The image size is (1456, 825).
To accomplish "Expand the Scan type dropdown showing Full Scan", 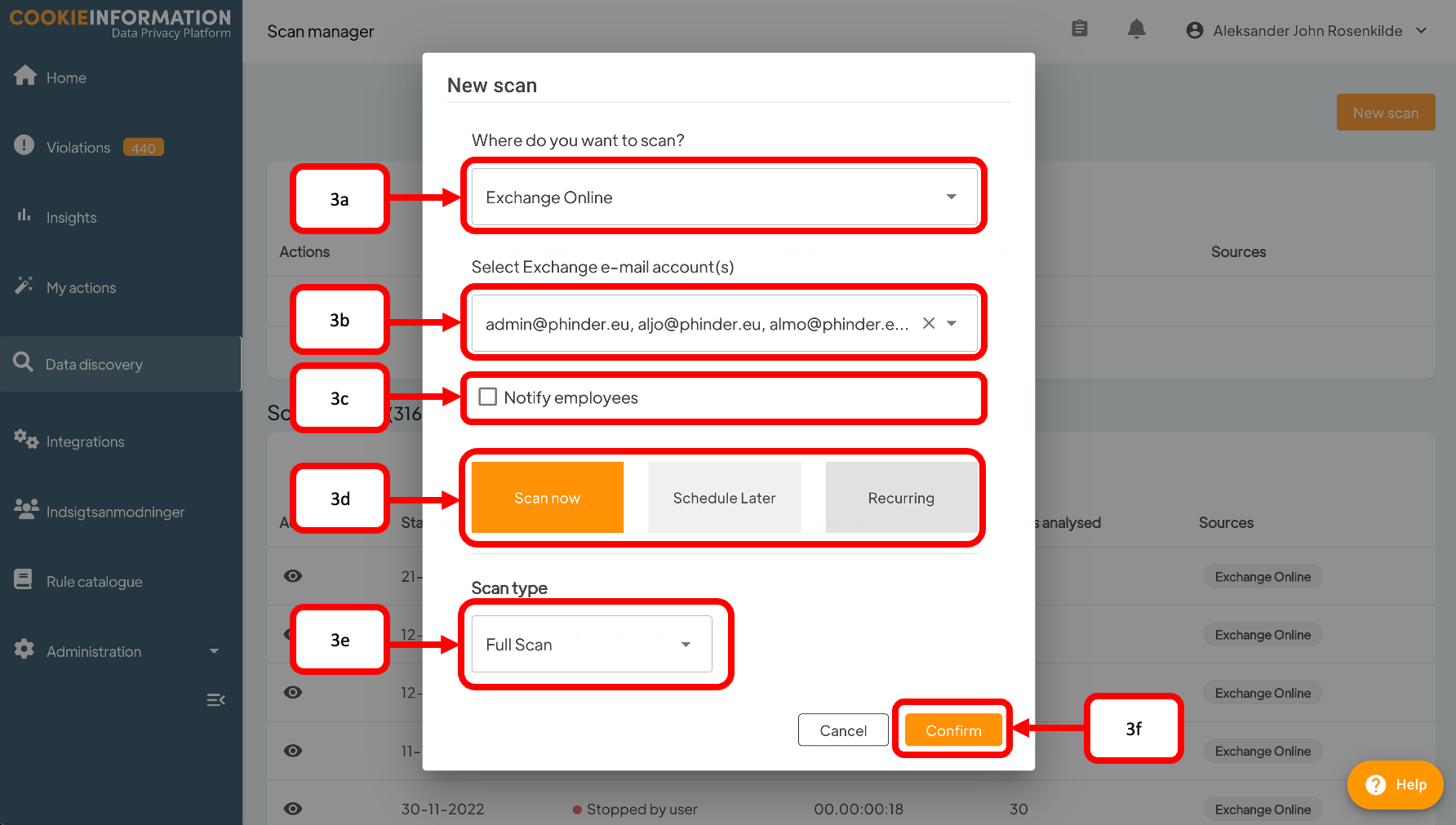I will tap(592, 645).
